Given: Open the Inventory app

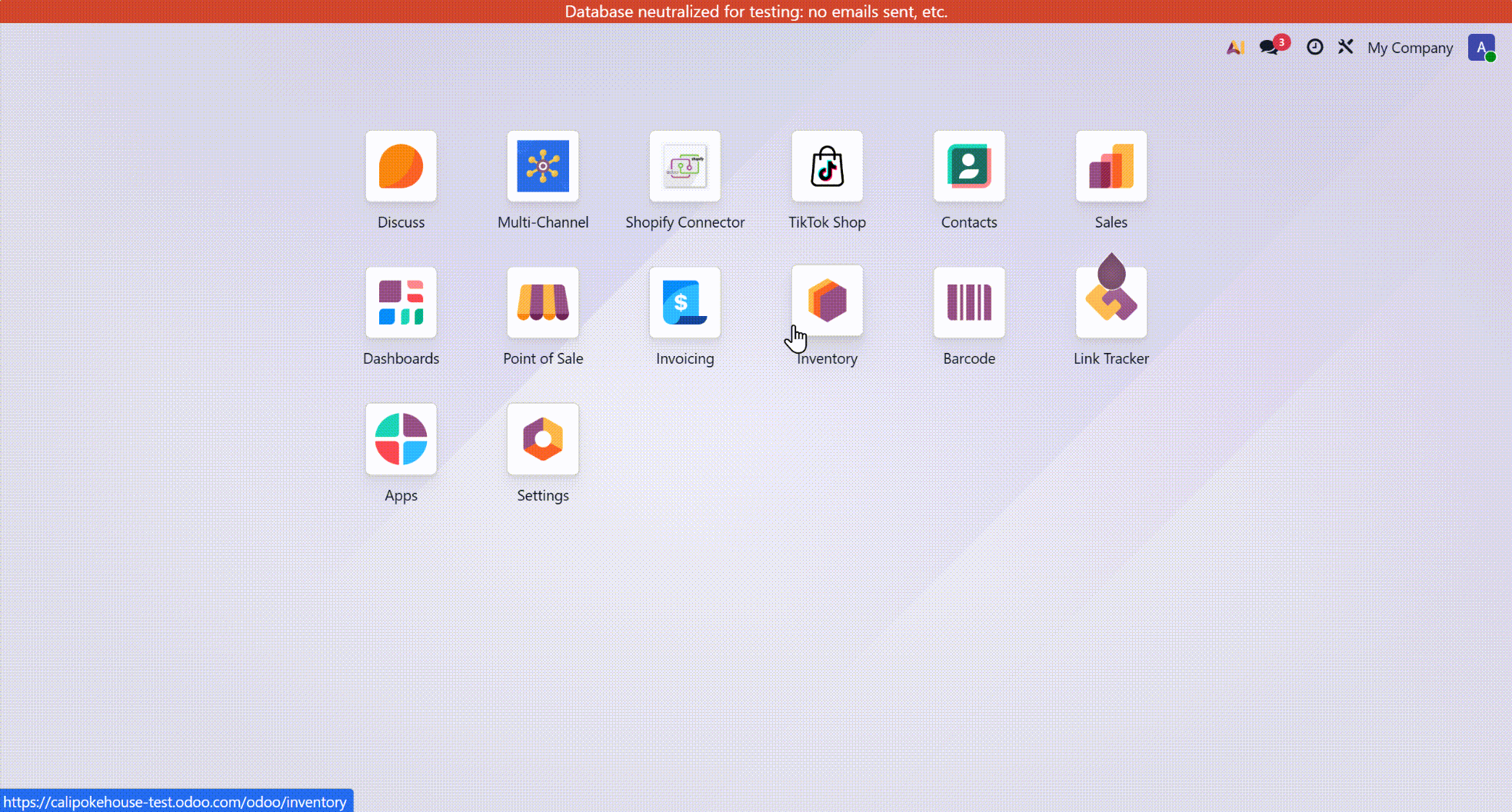Looking at the screenshot, I should (827, 301).
